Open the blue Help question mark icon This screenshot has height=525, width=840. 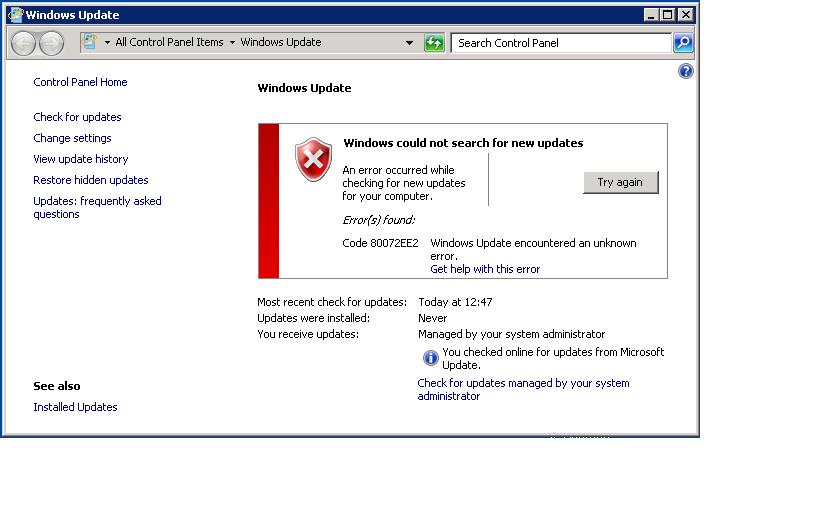point(685,71)
